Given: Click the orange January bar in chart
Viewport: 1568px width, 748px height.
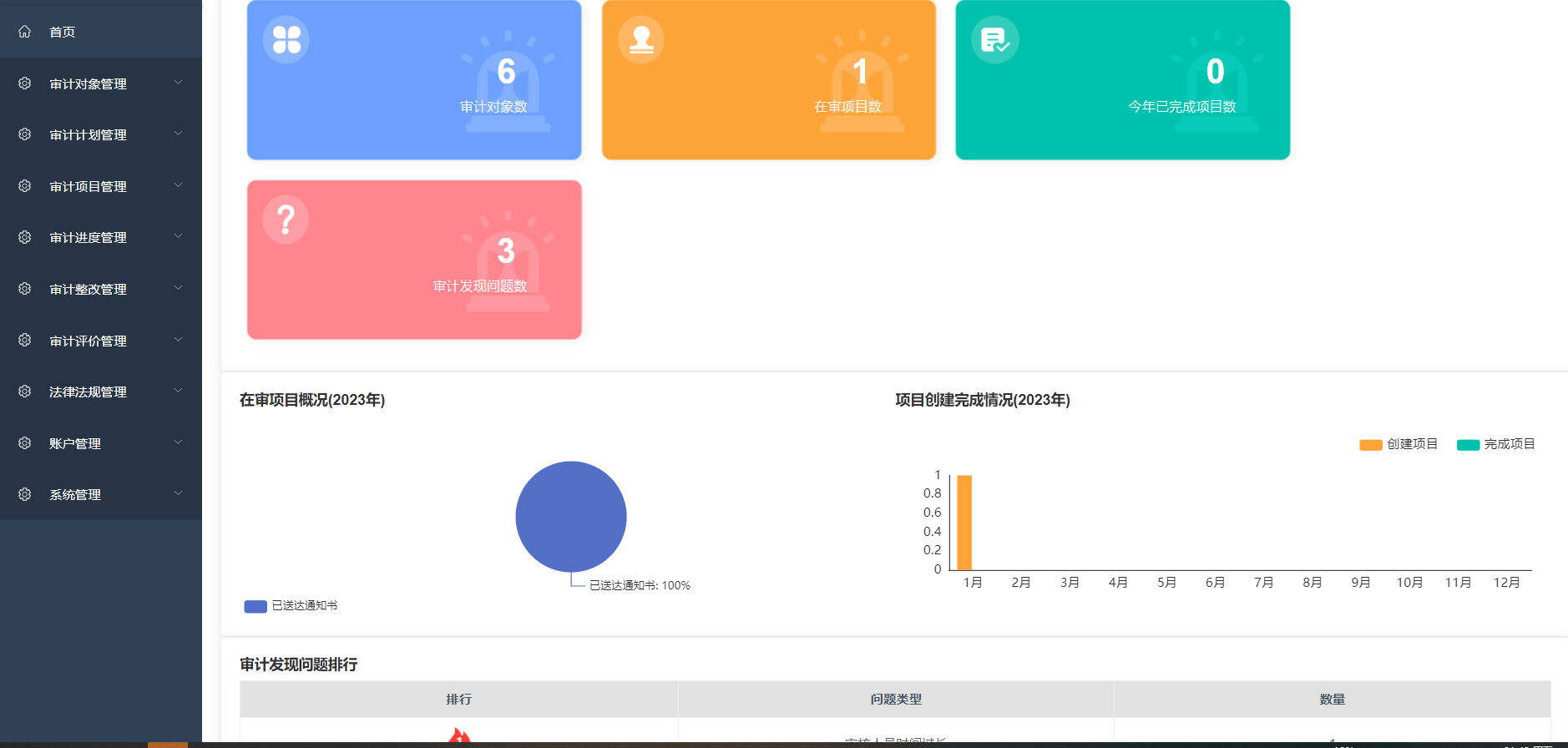Looking at the screenshot, I should pyautogui.click(x=964, y=523).
